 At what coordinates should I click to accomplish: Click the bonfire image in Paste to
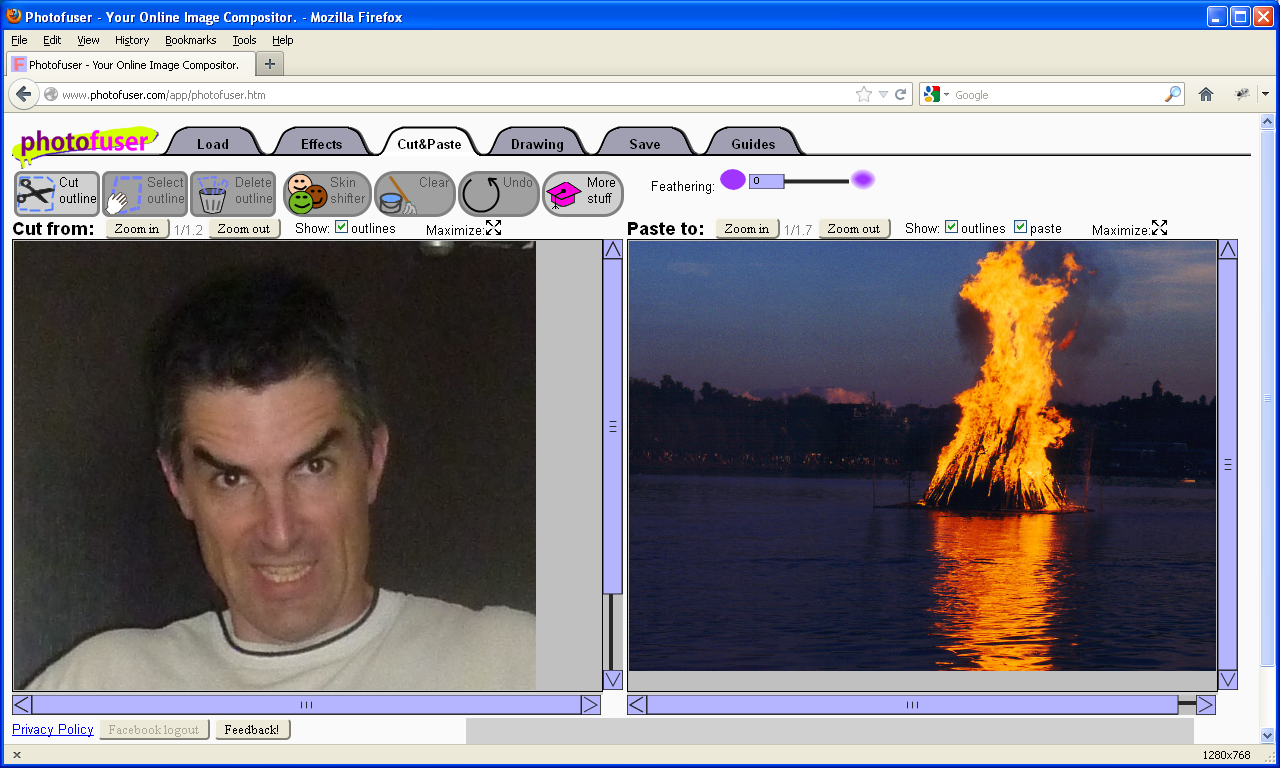pyautogui.click(x=922, y=455)
